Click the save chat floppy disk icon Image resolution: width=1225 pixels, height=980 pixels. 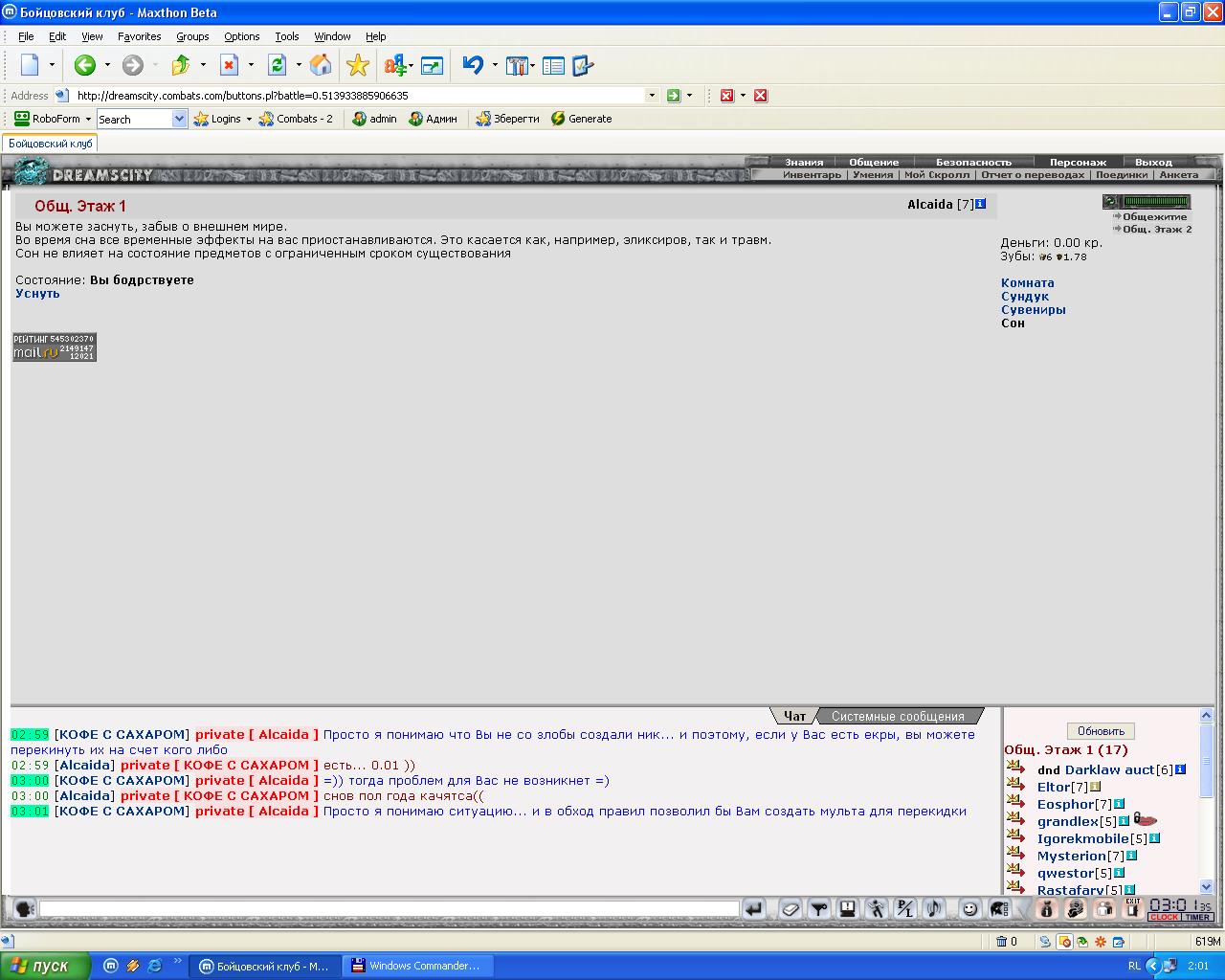click(x=848, y=909)
